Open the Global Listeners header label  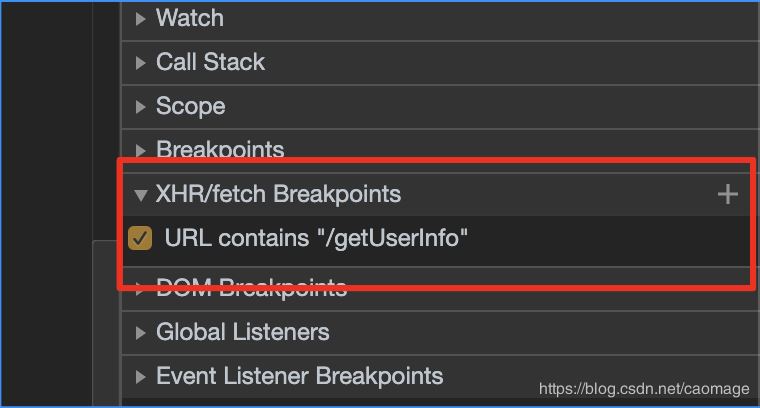point(242,332)
